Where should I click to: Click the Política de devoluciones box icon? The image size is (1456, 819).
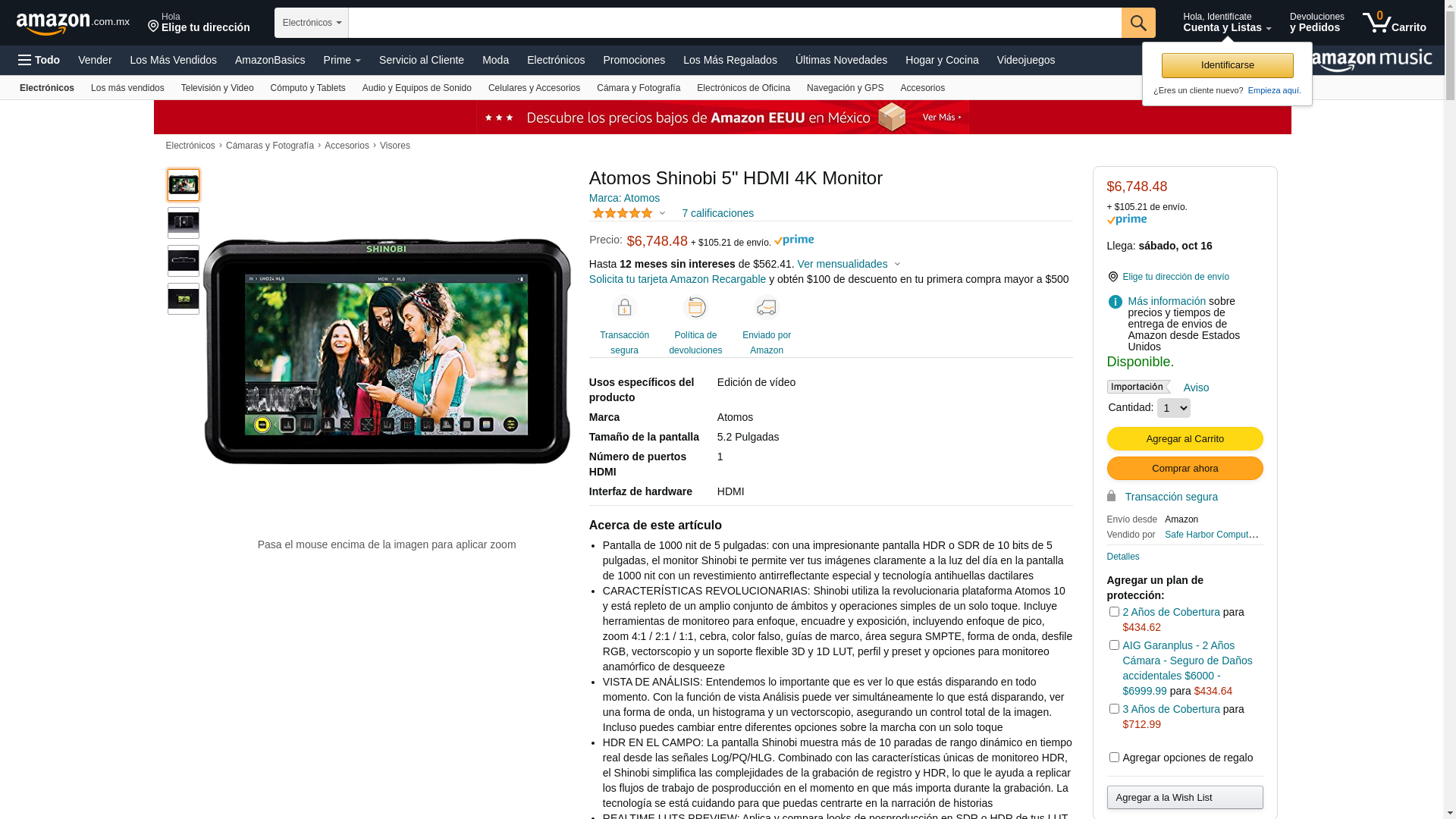695,307
